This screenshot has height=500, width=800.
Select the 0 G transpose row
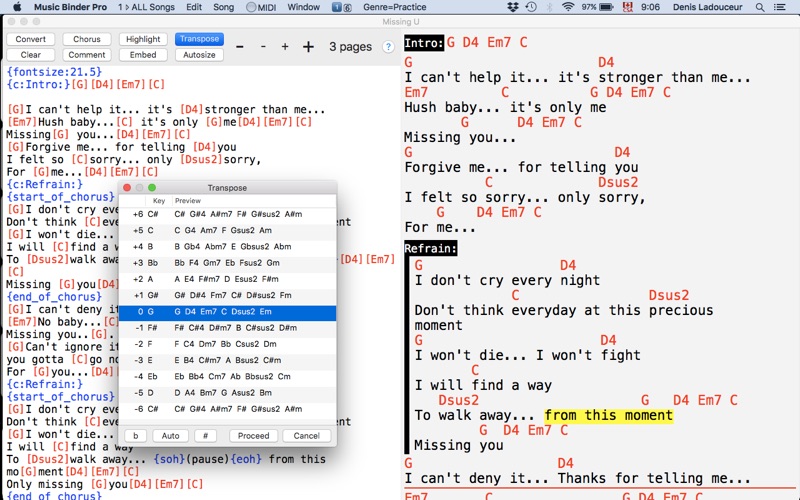(228, 312)
